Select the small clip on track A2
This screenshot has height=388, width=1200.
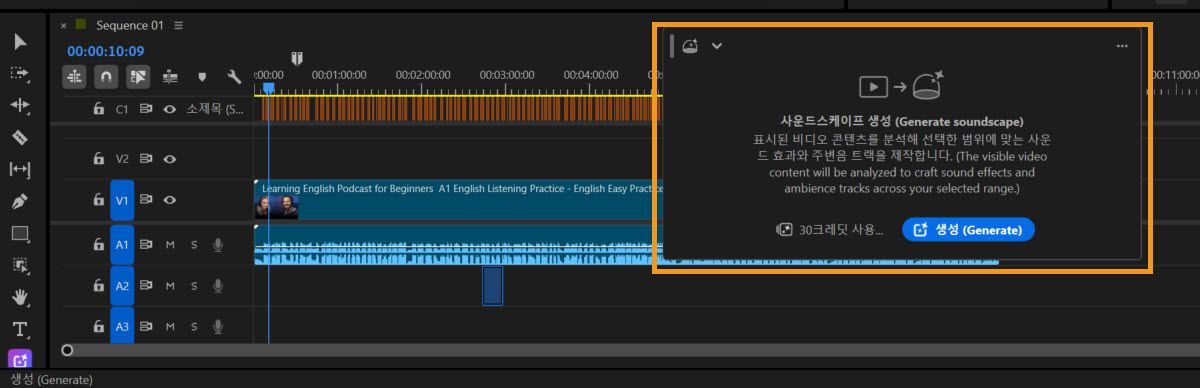pos(492,286)
